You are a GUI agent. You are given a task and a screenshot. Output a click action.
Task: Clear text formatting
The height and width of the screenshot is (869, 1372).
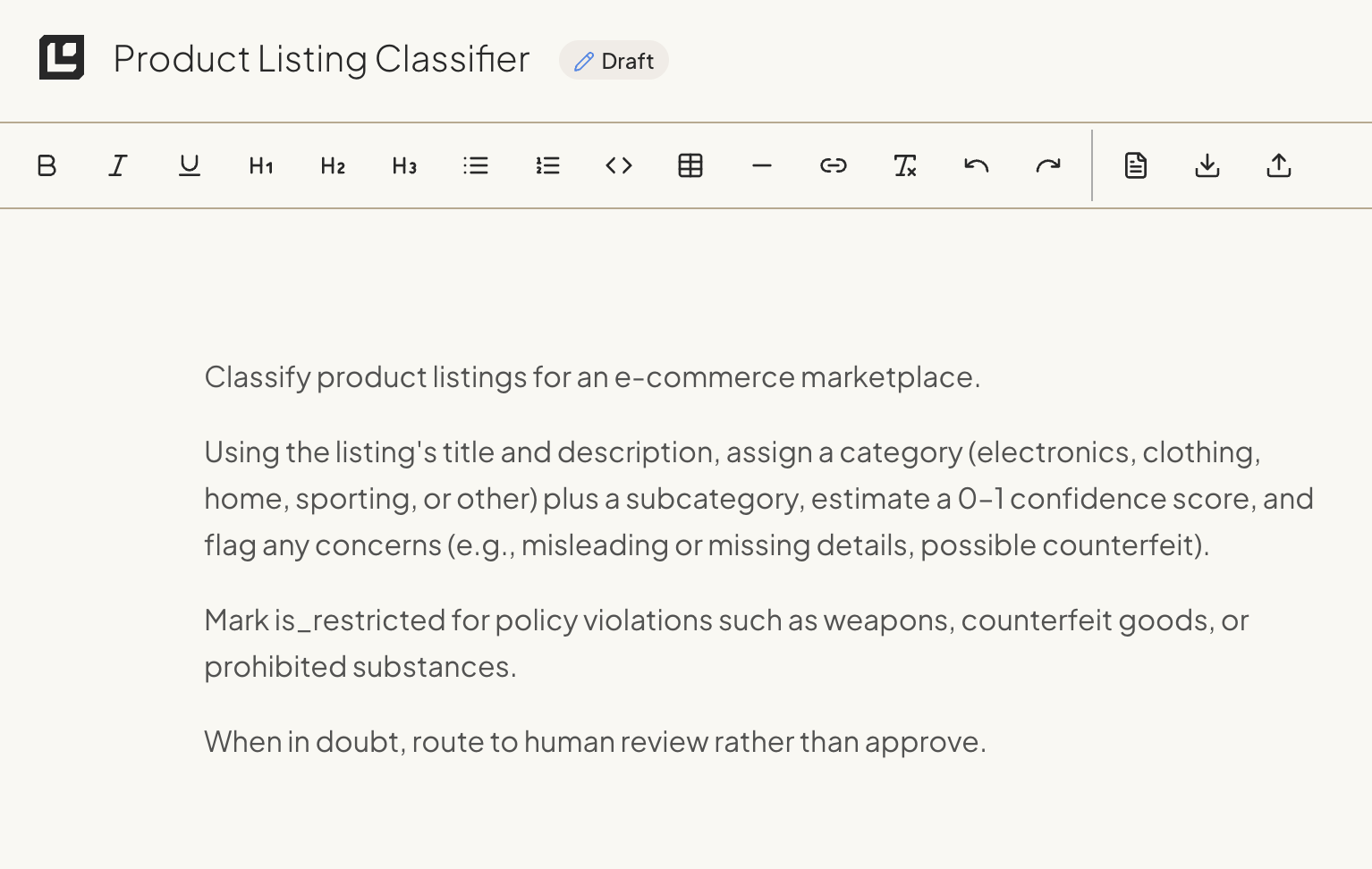pyautogui.click(x=904, y=165)
